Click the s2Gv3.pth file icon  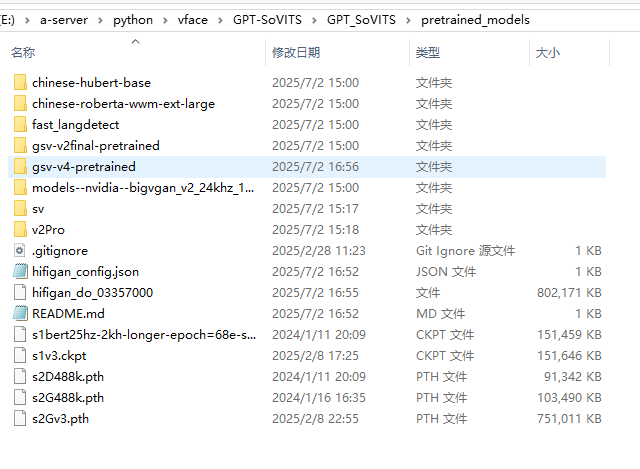tap(20, 418)
